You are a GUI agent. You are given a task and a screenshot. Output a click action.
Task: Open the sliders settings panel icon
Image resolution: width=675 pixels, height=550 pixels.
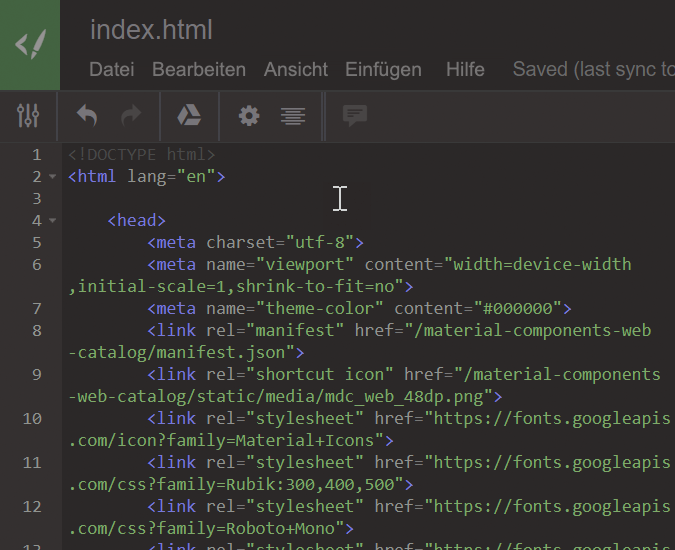(x=28, y=115)
